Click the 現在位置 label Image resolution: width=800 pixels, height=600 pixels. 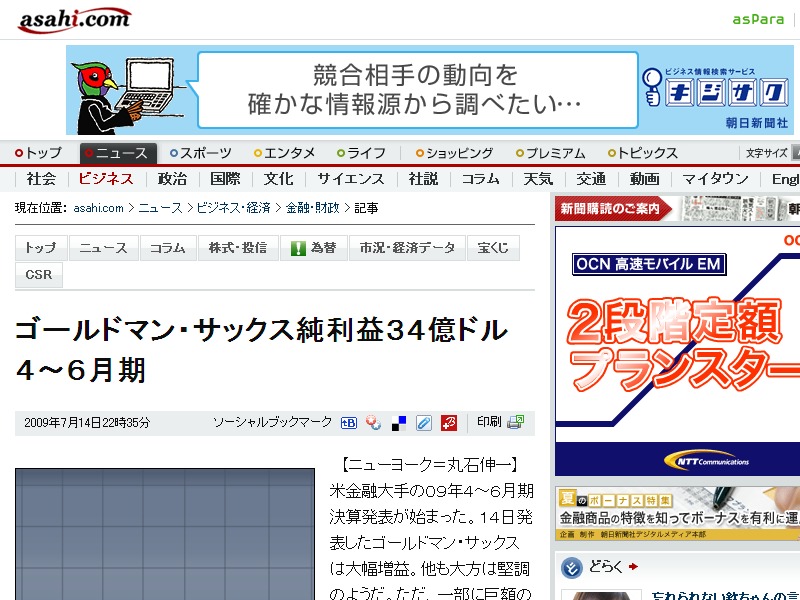coord(41,208)
